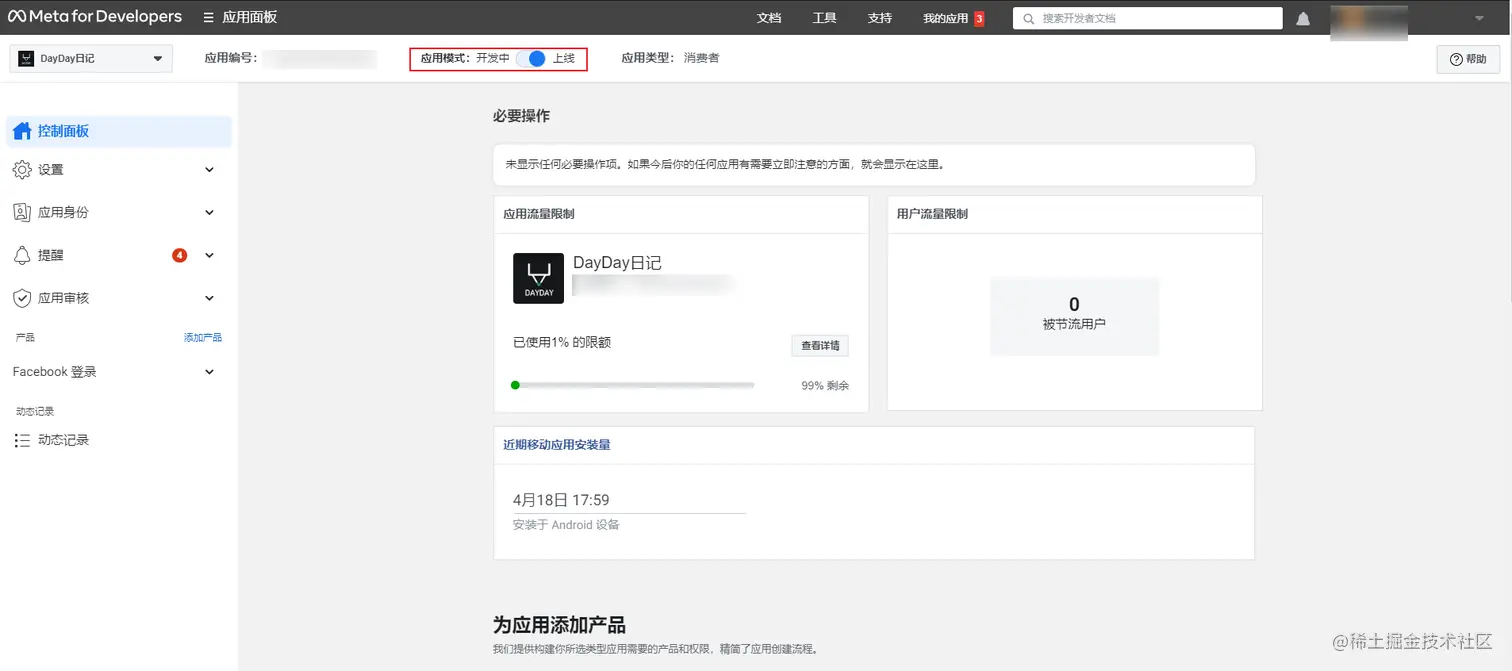Expand the 应用审核 sidebar section

point(209,298)
